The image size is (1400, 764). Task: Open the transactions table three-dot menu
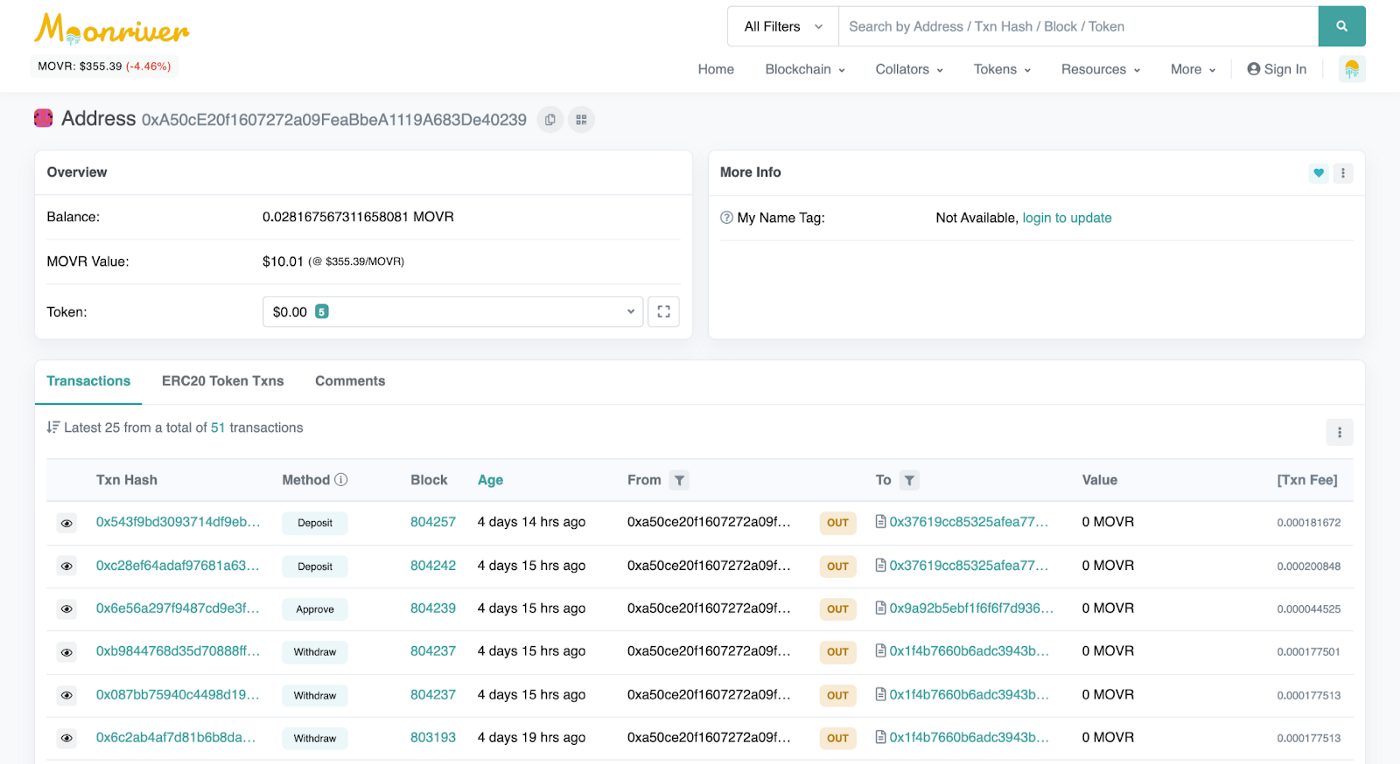click(1339, 432)
